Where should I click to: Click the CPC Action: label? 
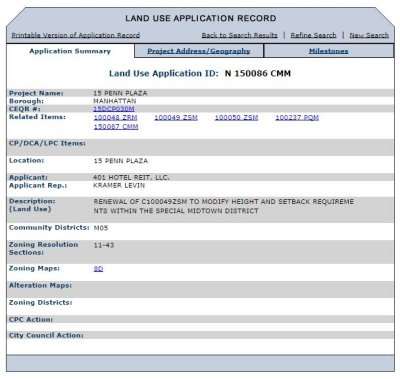tap(31, 319)
